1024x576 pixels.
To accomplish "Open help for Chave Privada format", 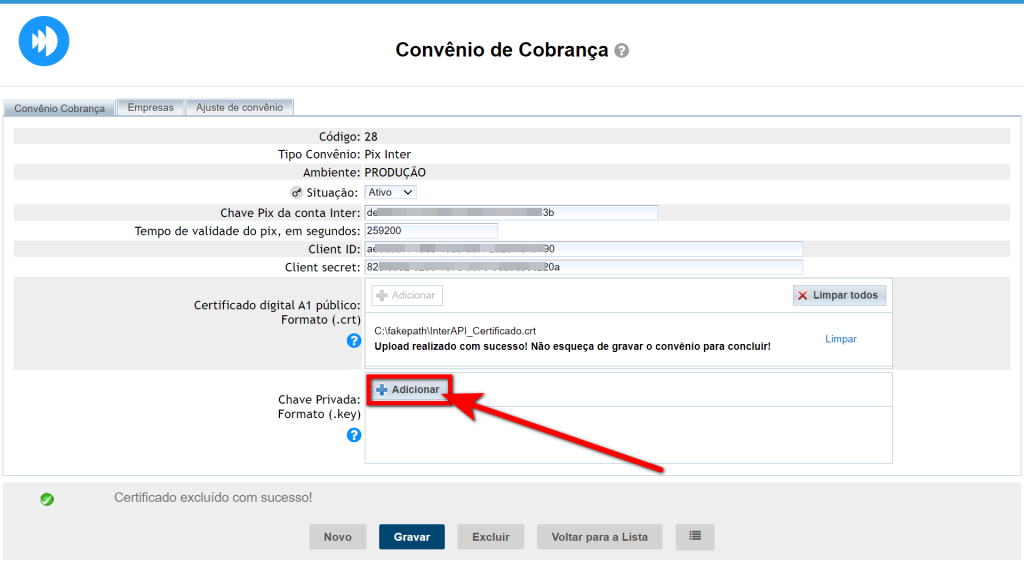I will pyautogui.click(x=354, y=435).
